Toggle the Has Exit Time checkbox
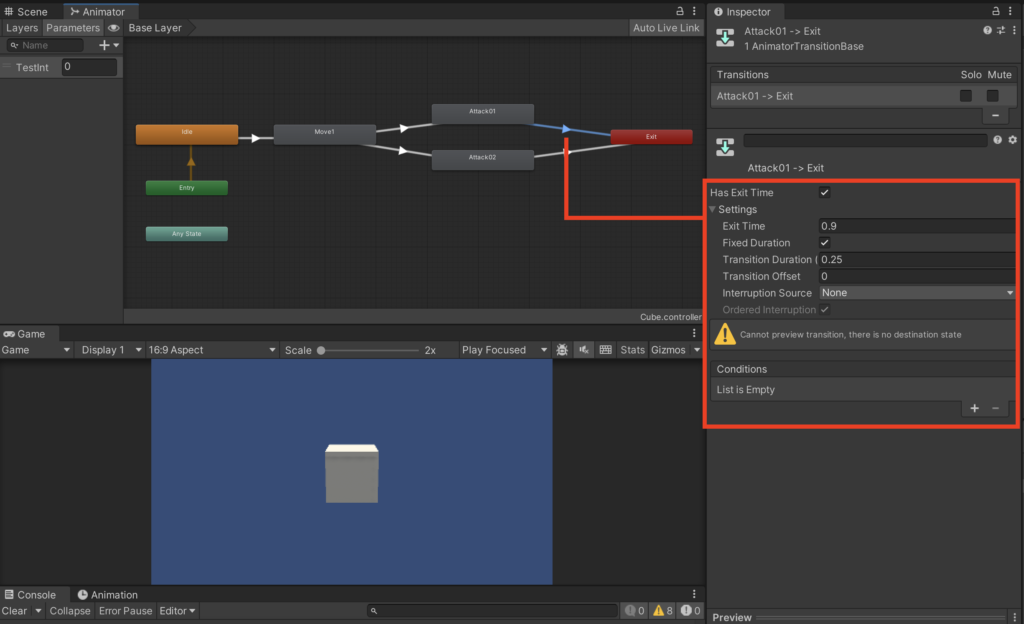Screen dimensions: 1024x624 coord(825,192)
